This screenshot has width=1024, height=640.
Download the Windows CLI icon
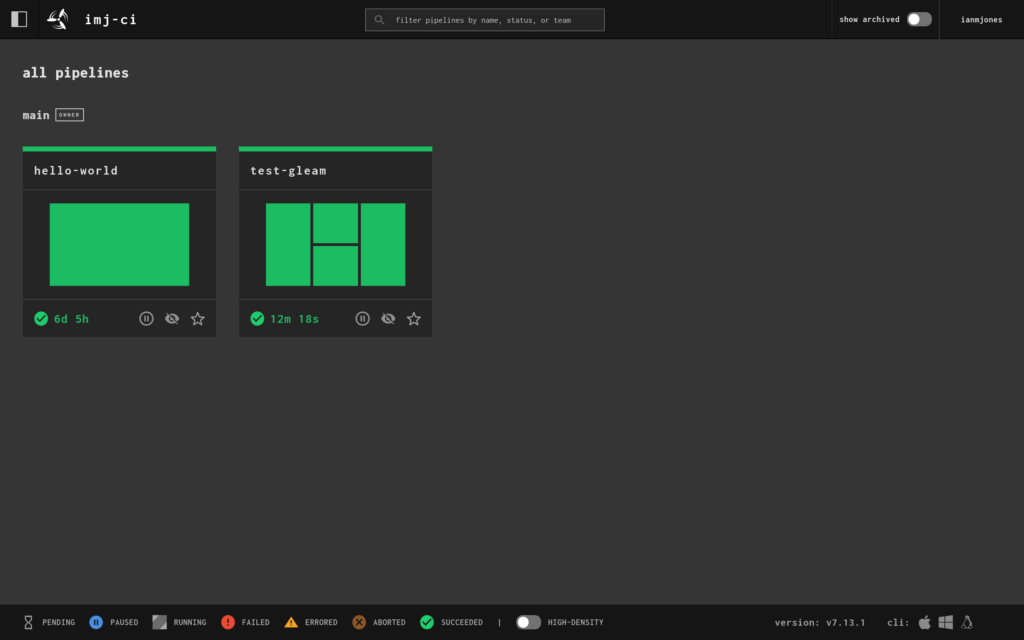(x=946, y=622)
